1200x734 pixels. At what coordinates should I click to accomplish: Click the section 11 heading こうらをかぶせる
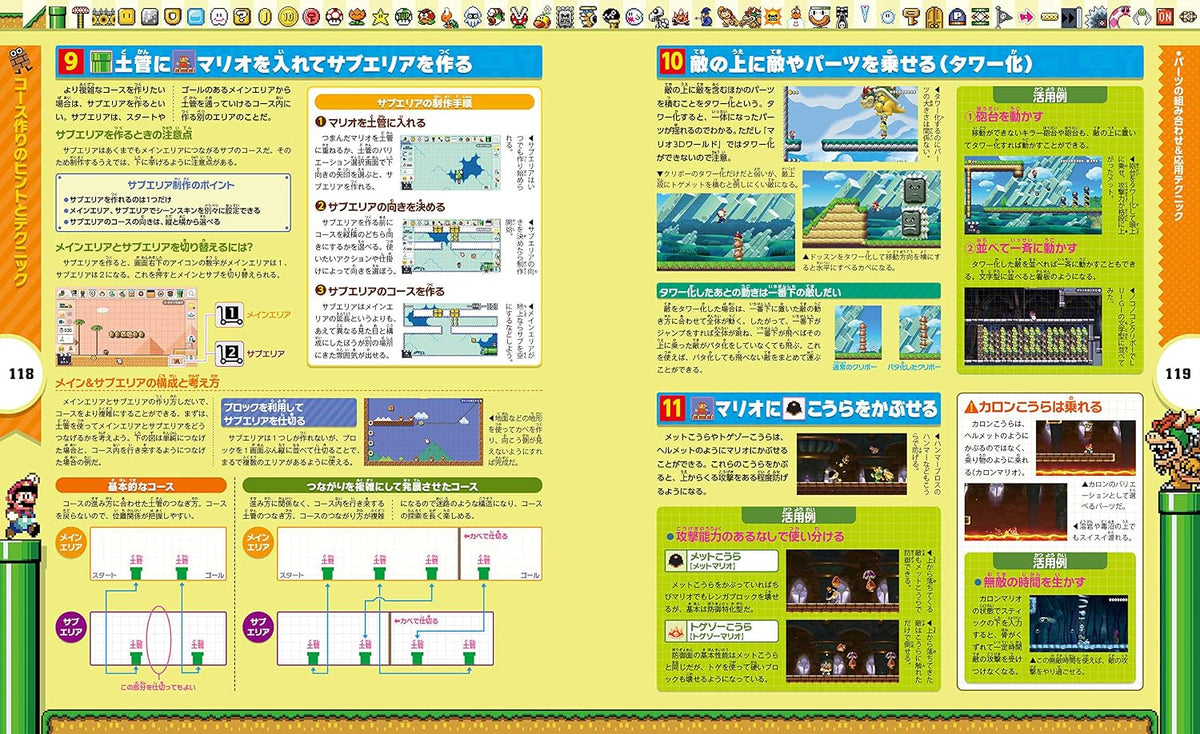pyautogui.click(x=800, y=408)
